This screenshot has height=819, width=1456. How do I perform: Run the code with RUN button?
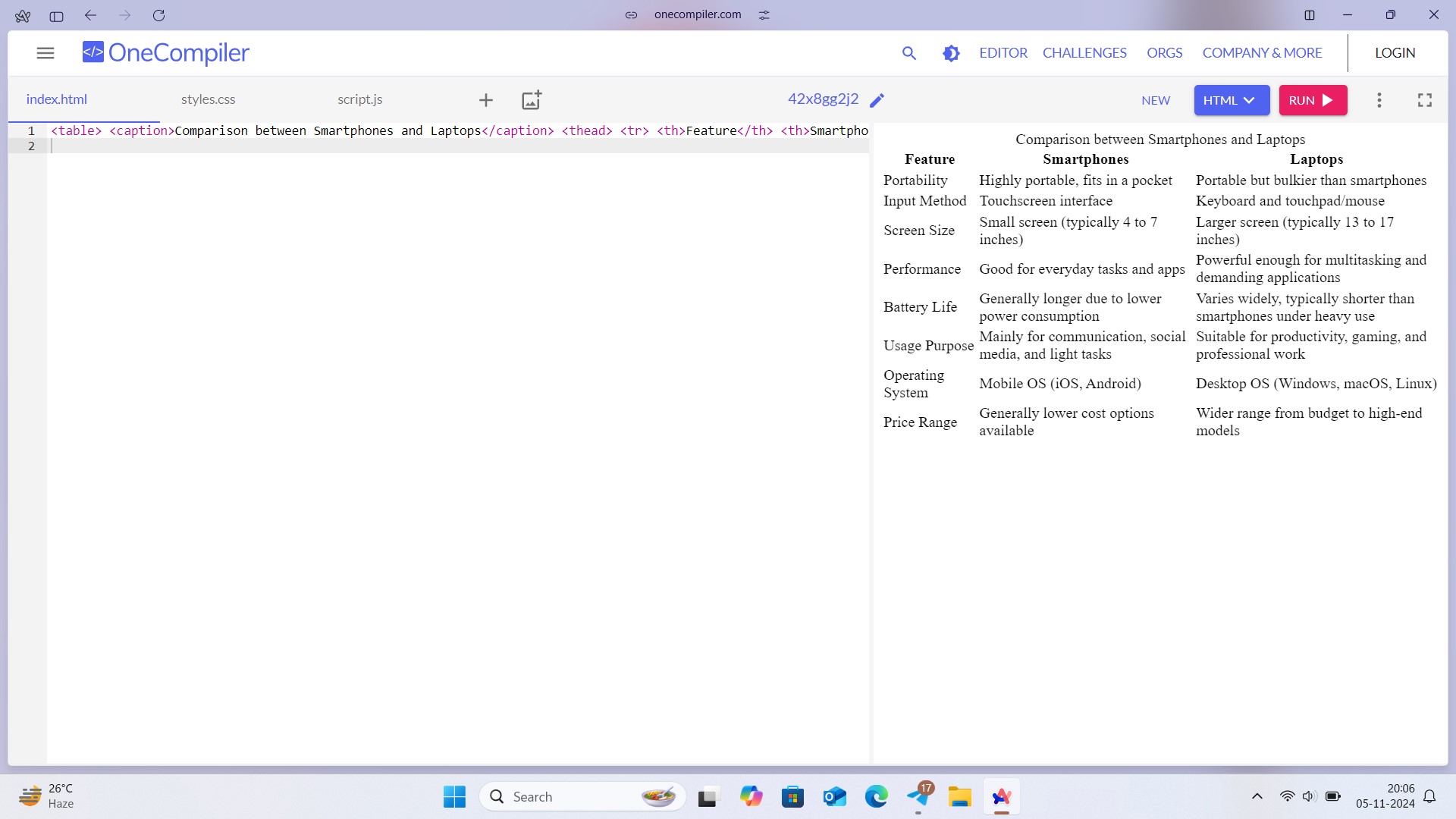pos(1313,100)
